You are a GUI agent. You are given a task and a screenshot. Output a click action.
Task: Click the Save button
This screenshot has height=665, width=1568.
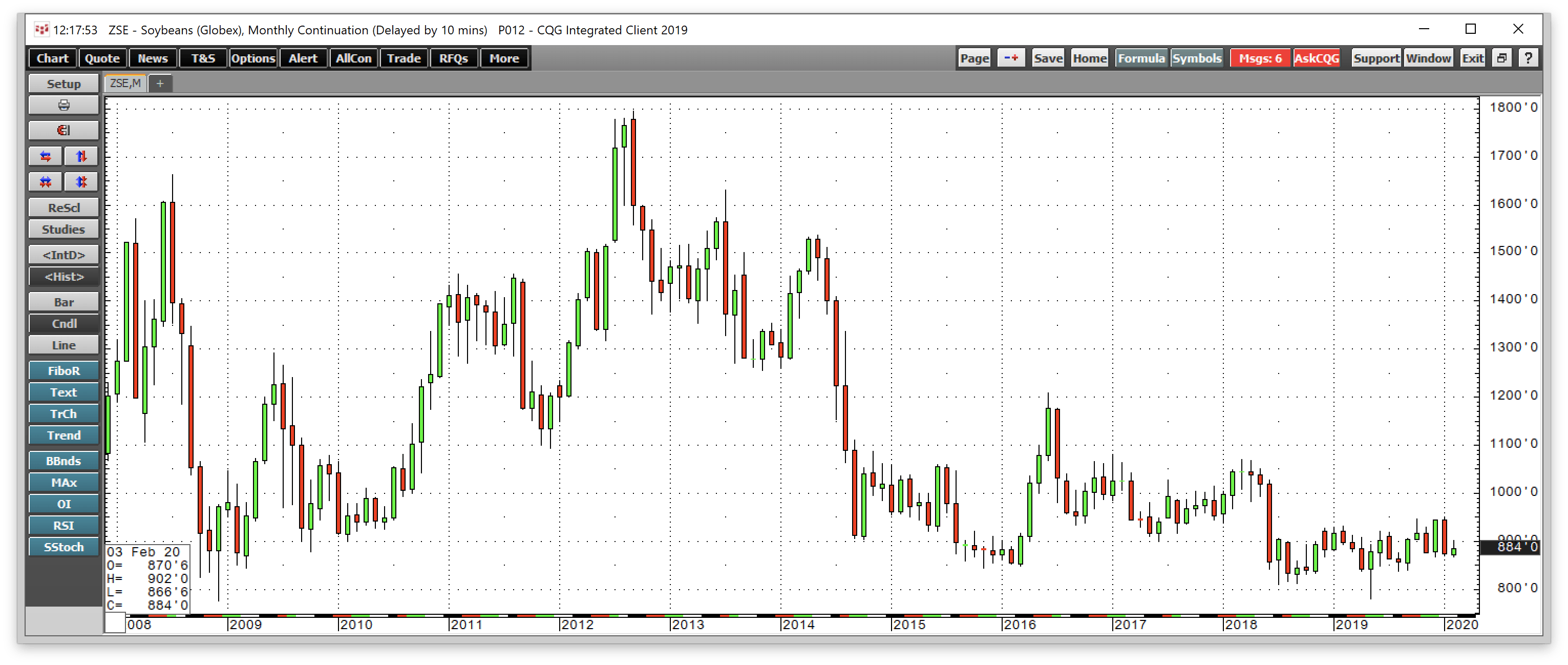click(1048, 58)
